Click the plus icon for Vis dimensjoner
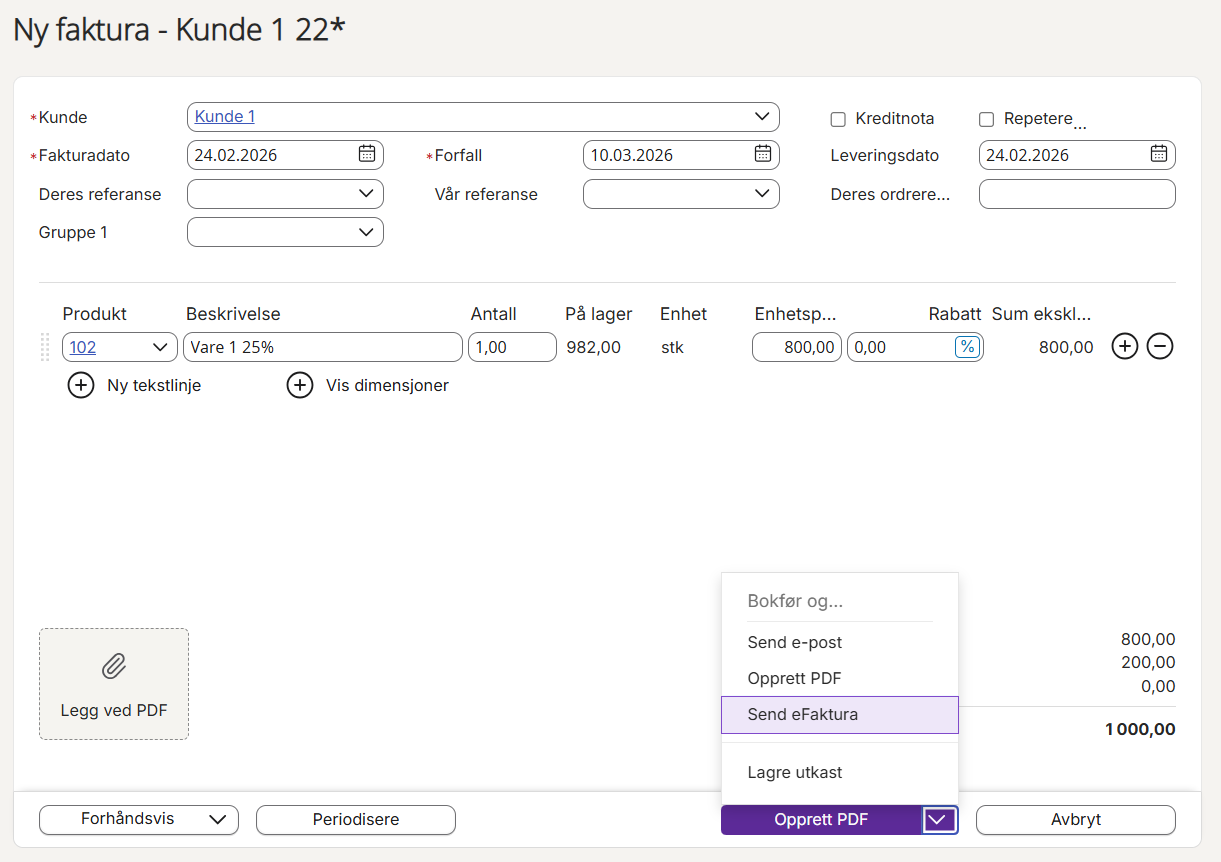Screen dimensions: 1221x862 tap(300, 385)
